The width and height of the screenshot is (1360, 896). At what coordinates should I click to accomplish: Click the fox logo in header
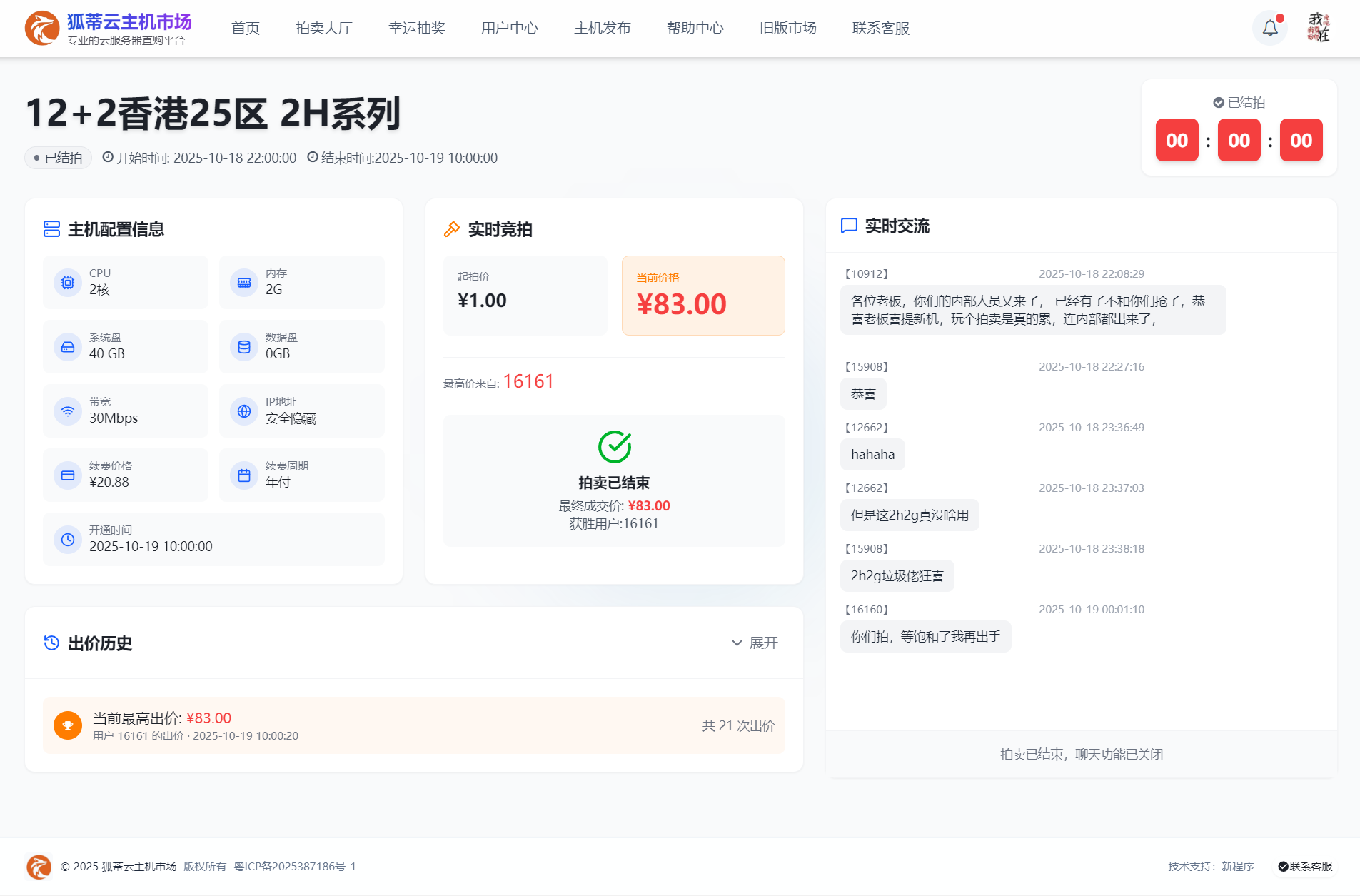[42, 28]
